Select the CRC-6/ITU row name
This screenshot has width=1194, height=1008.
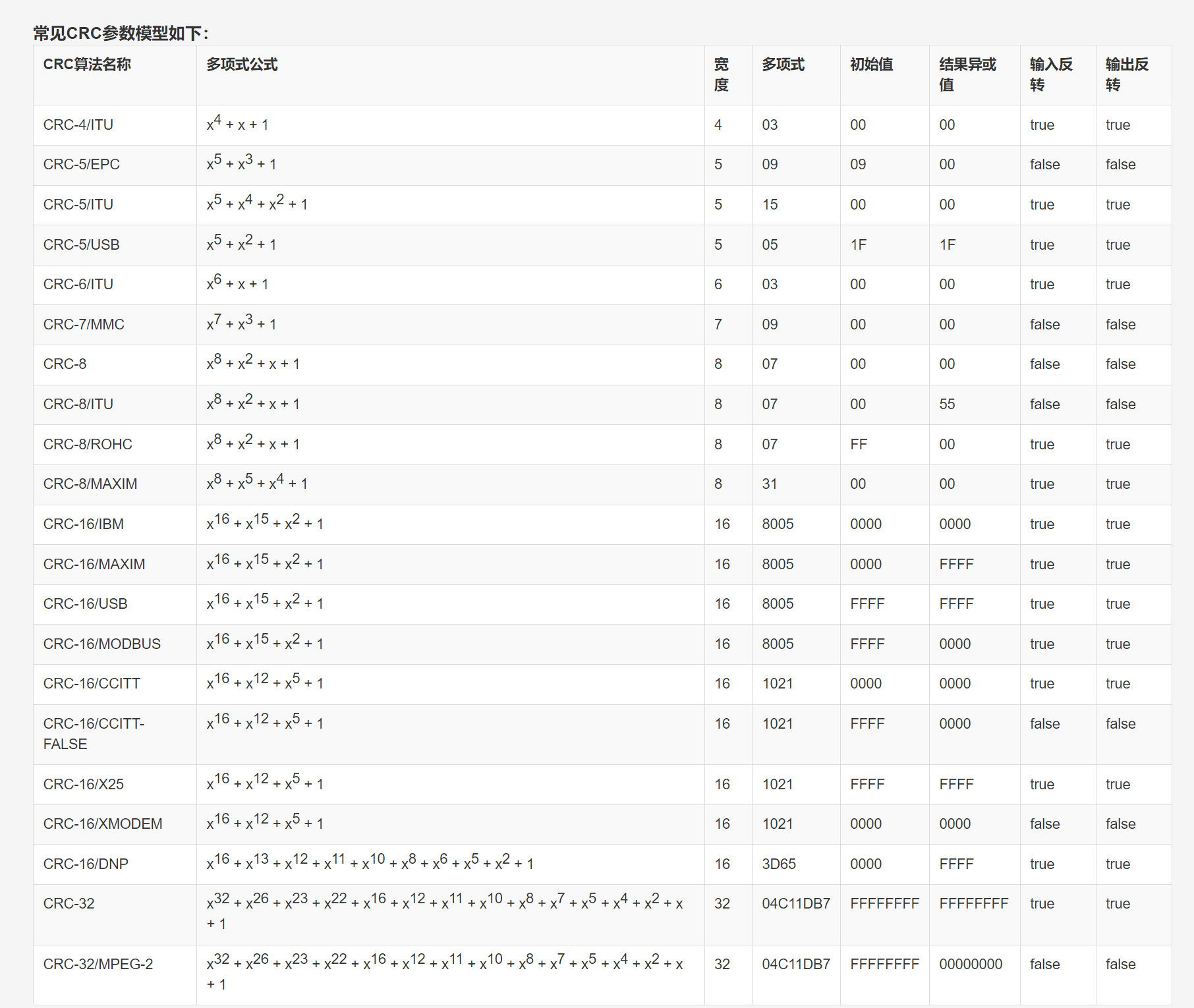point(78,285)
